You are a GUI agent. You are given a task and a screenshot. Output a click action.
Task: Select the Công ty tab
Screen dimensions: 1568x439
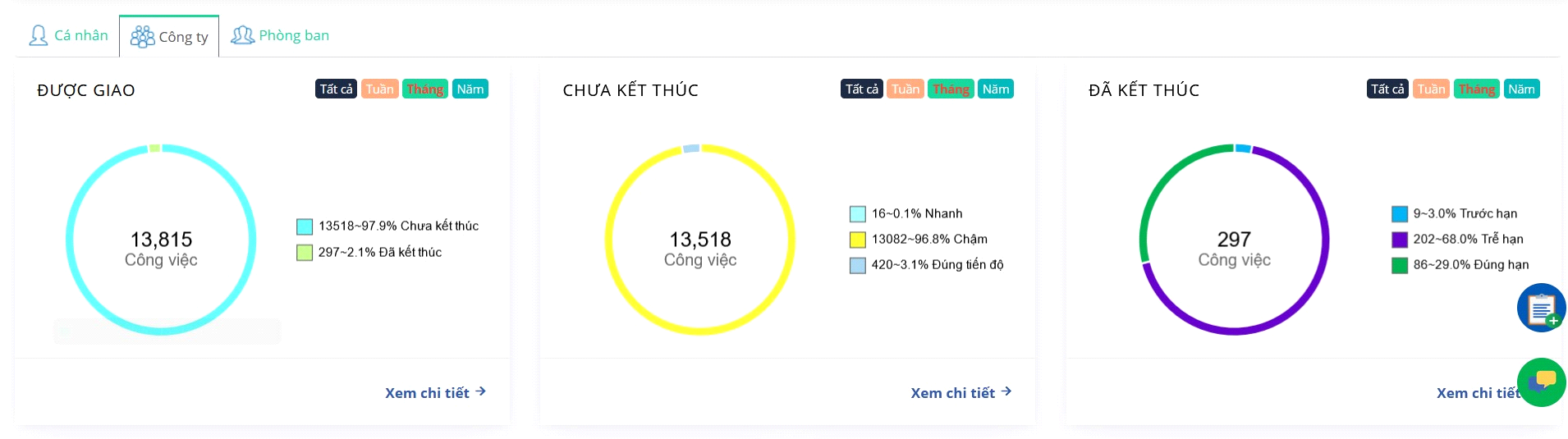[169, 36]
